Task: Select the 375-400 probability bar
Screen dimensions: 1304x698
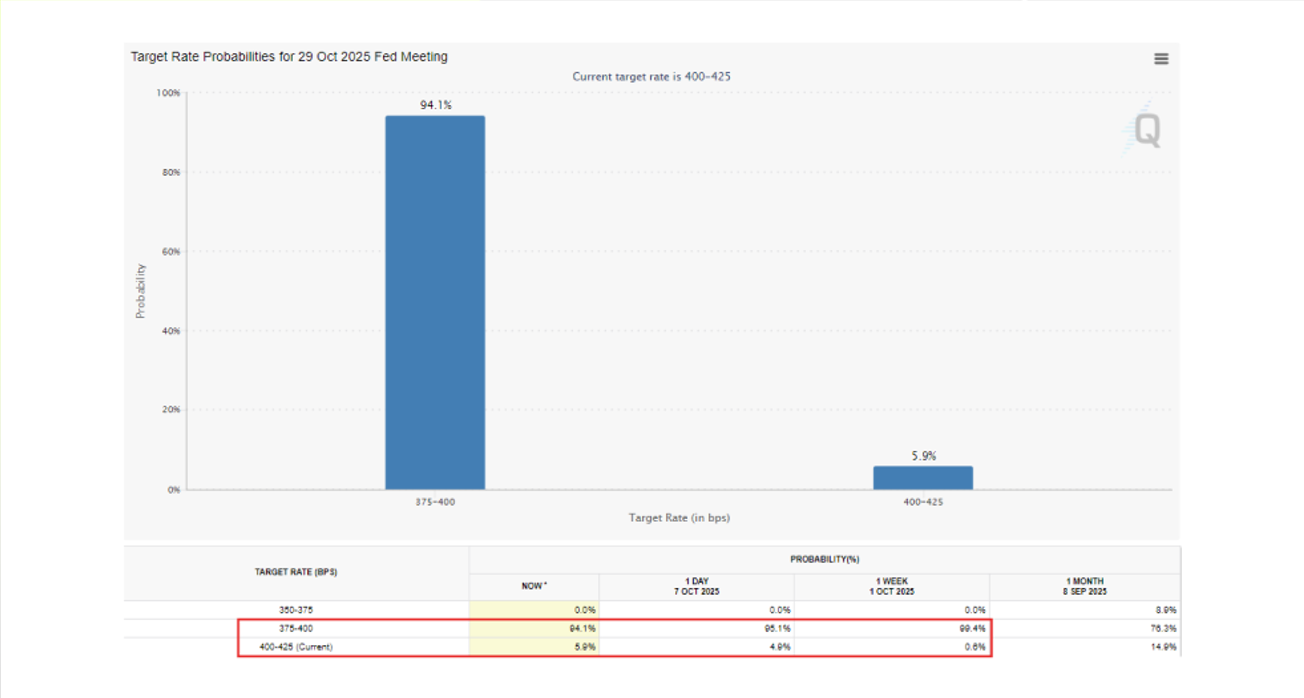Action: point(434,300)
